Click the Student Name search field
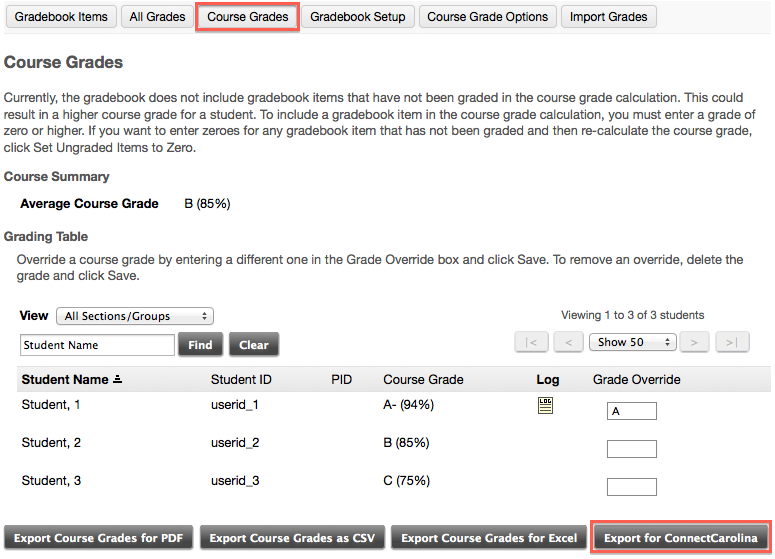The width and height of the screenshot is (775, 559). [97, 345]
